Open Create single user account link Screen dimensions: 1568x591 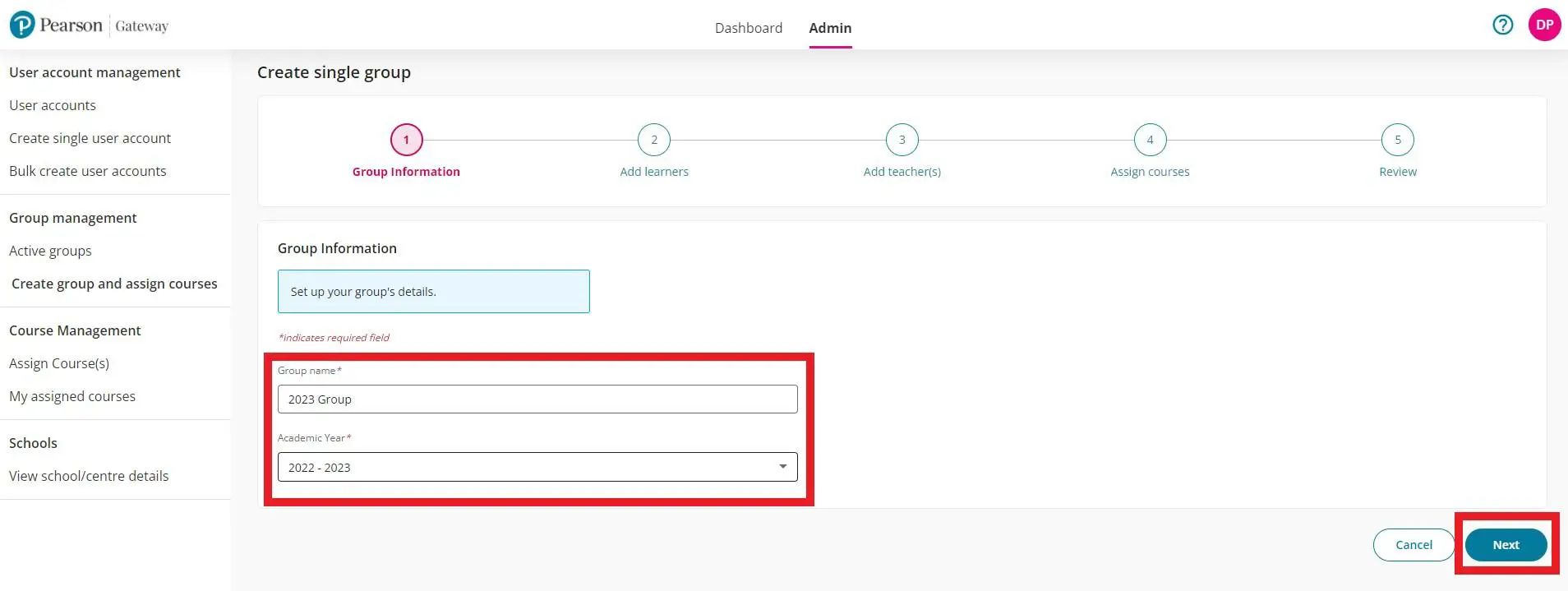click(x=90, y=138)
